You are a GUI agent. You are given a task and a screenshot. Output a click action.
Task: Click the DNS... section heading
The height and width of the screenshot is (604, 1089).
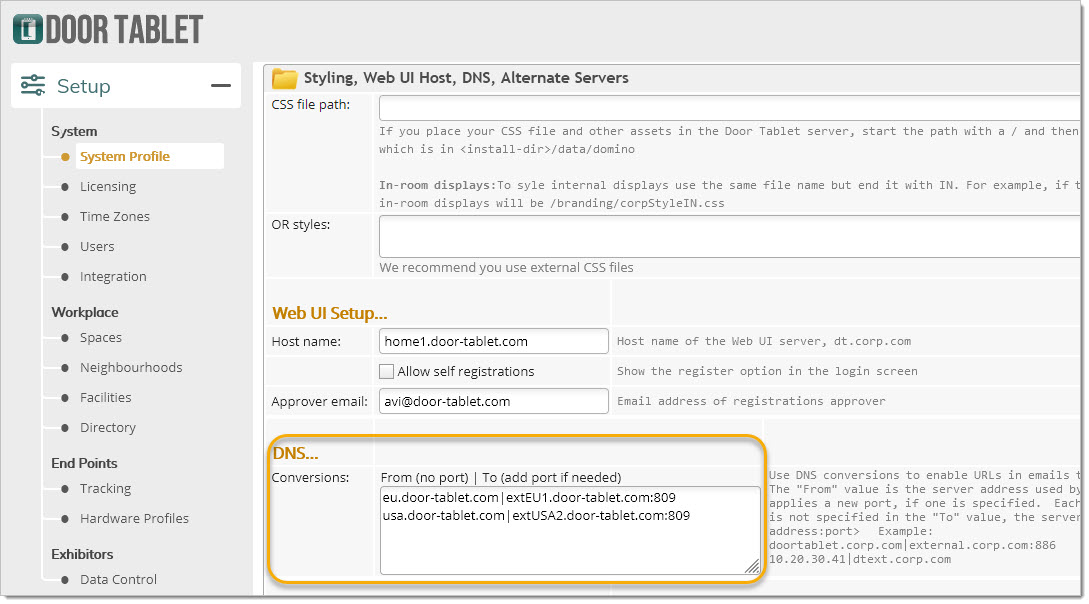tap(295, 453)
